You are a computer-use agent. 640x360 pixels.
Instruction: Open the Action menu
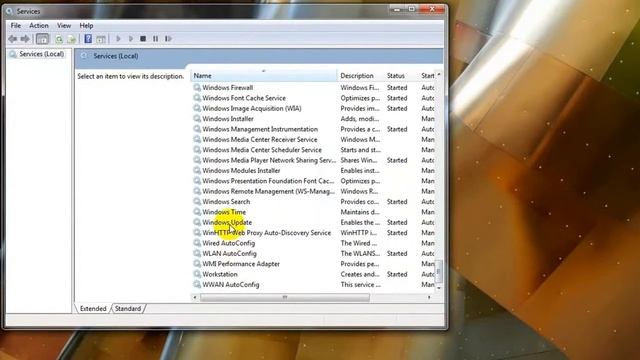click(x=39, y=25)
